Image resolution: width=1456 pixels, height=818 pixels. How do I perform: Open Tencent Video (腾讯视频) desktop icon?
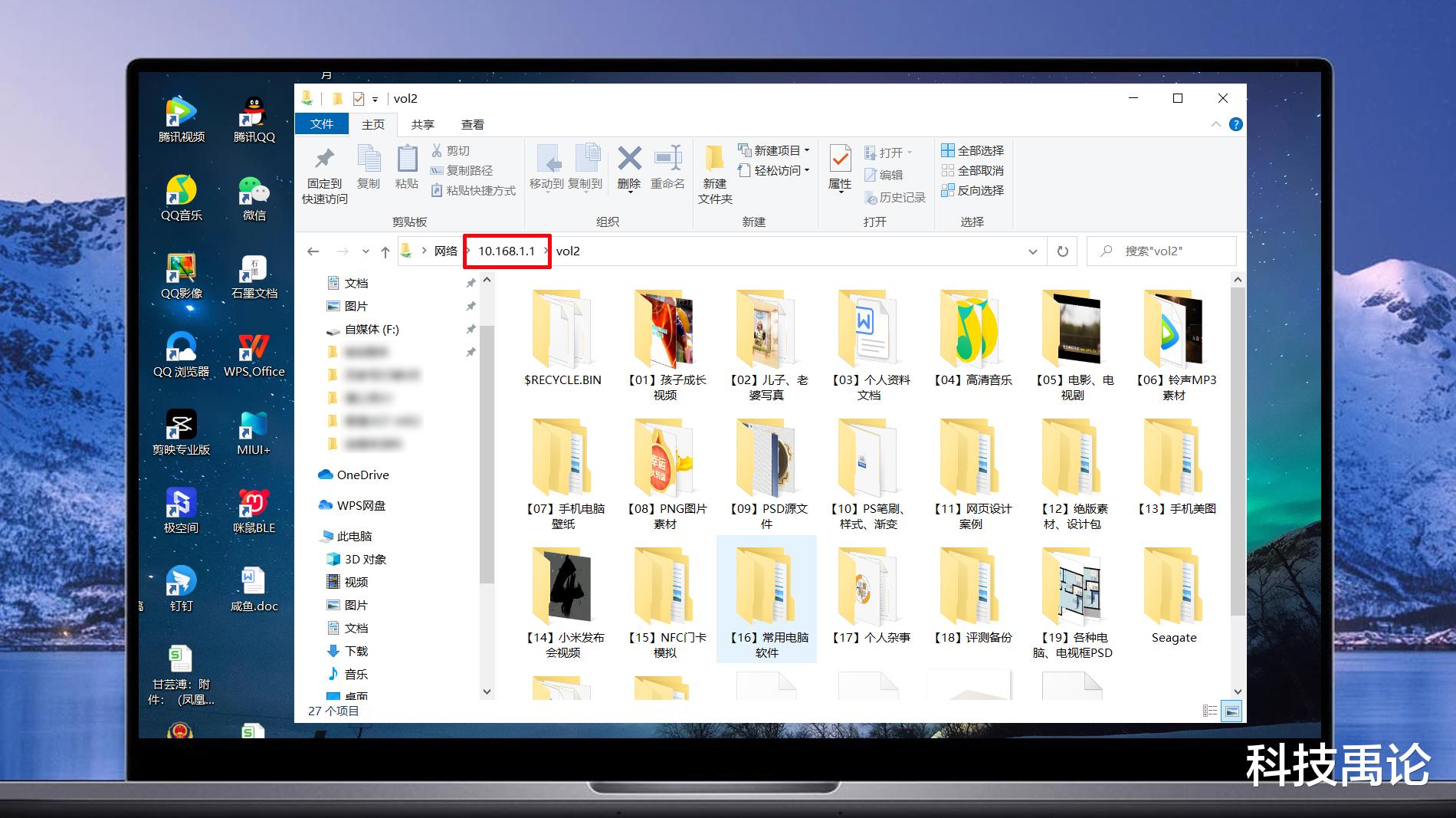pos(182,120)
